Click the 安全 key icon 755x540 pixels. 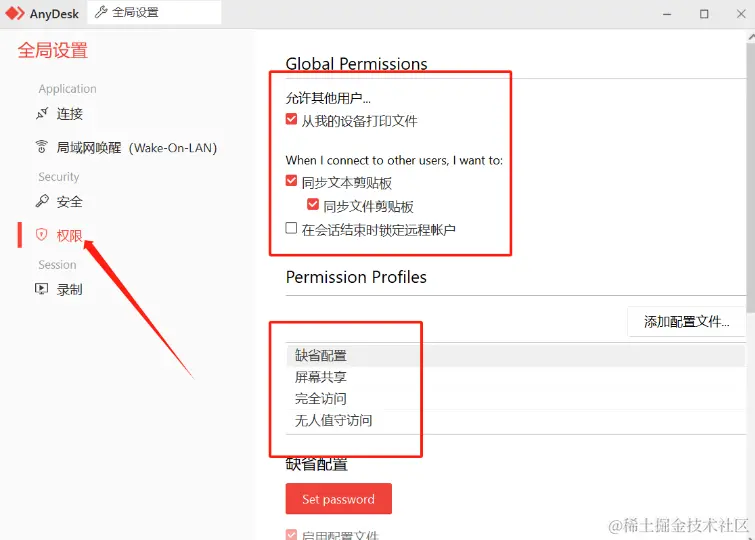tap(42, 201)
